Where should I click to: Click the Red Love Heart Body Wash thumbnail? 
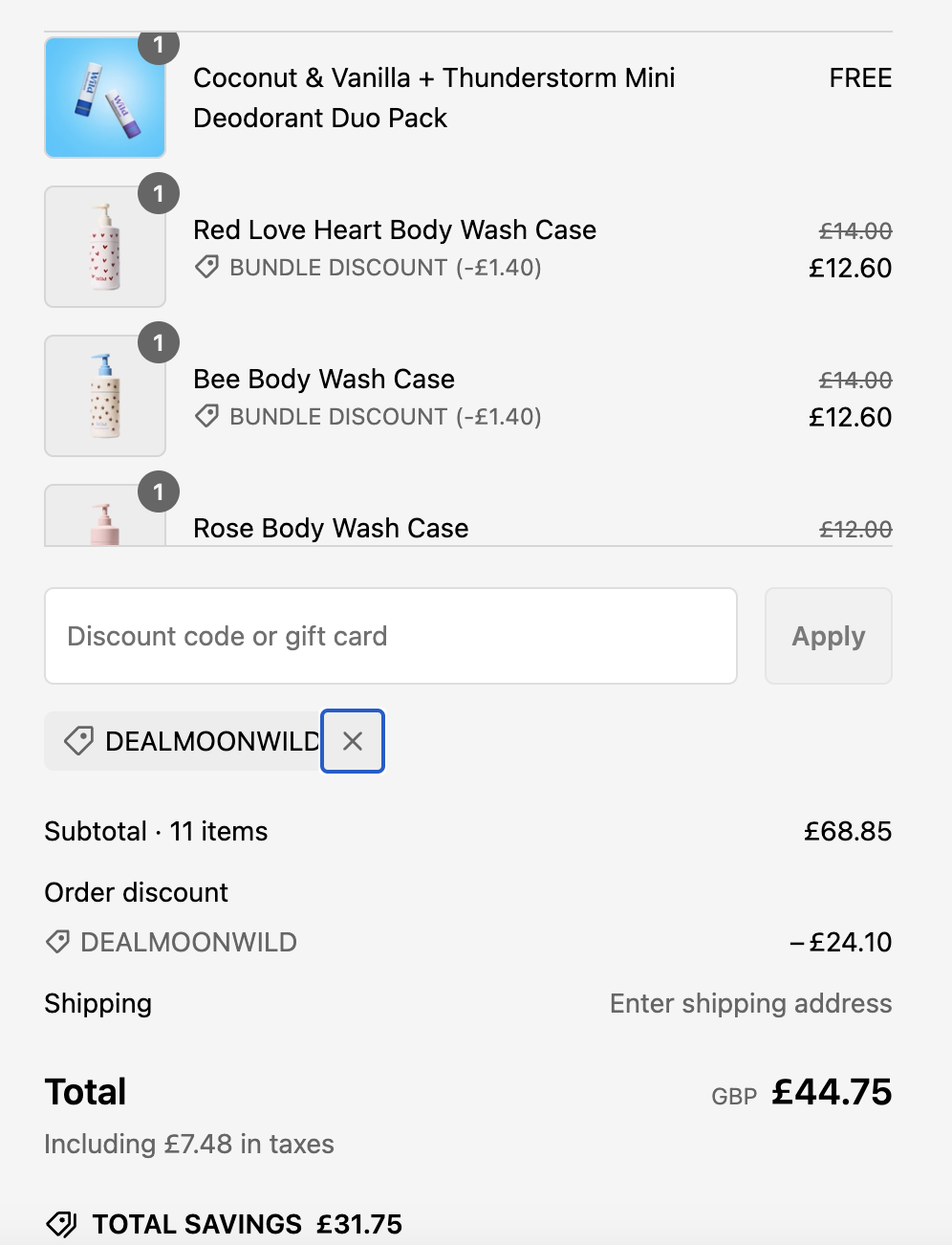[x=105, y=247]
